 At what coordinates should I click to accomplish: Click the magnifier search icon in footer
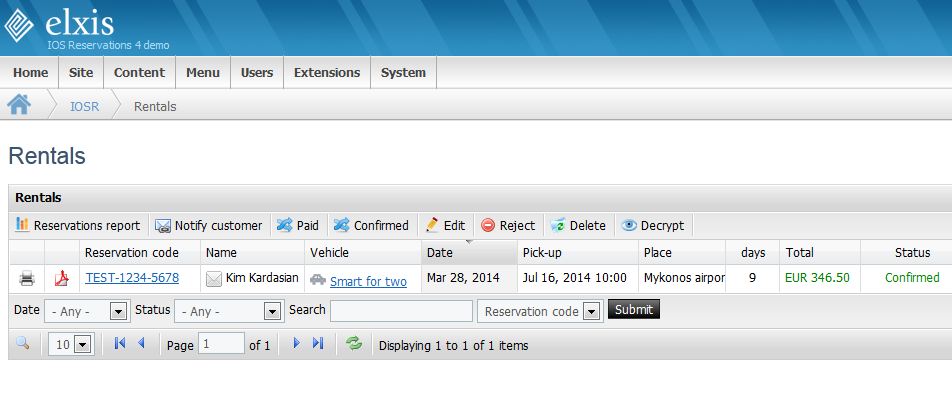coord(22,343)
